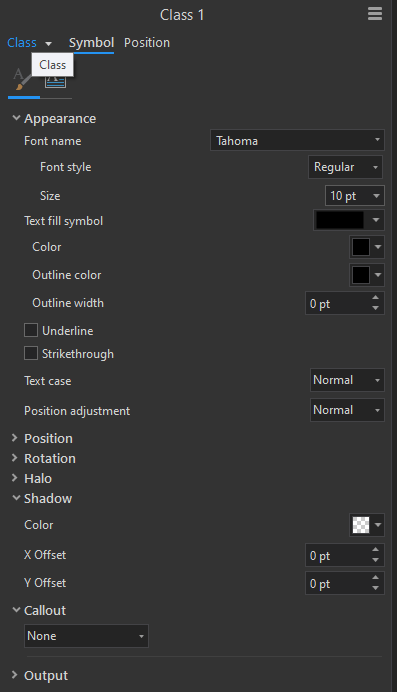Viewport: 397px width, 692px height.
Task: Decrease X Offset with down arrow
Action: (x=375, y=560)
